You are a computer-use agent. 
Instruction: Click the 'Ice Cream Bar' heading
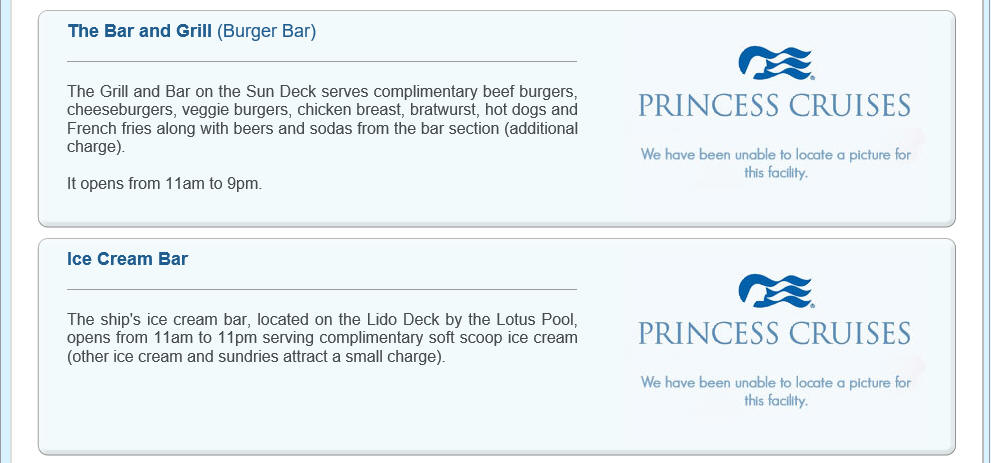click(128, 259)
